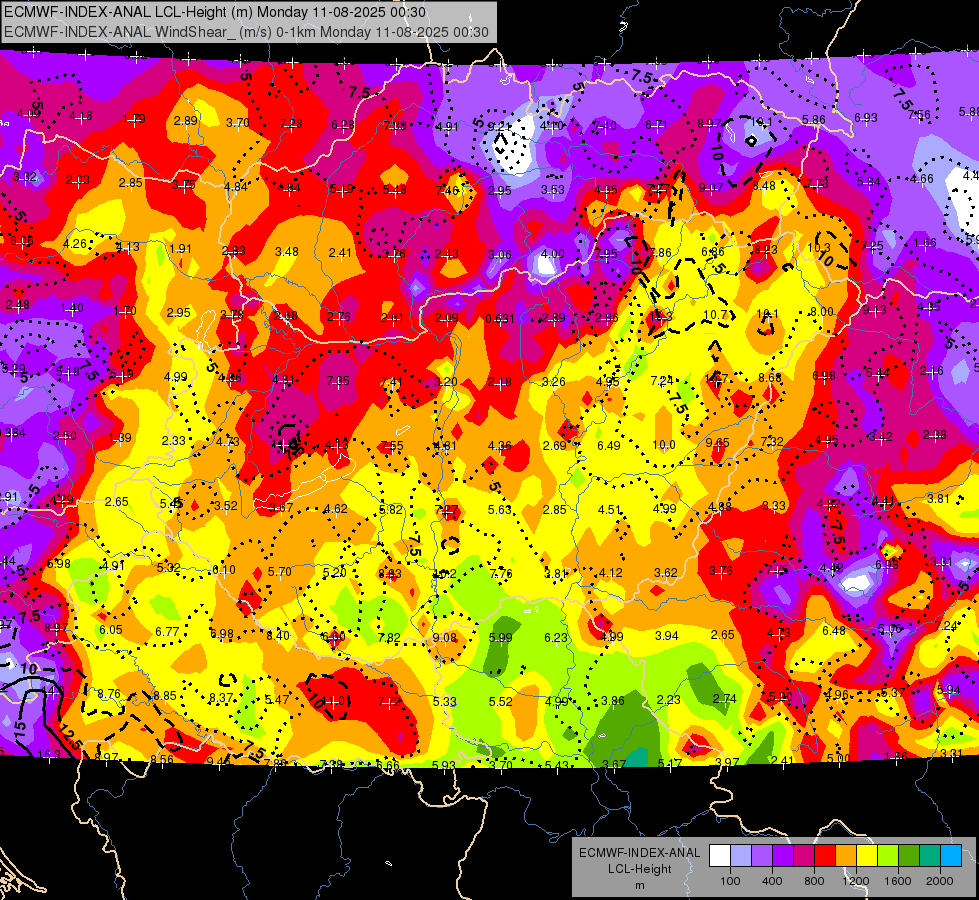Viewport: 979px width, 900px height.
Task: Click the grid value 3.94
Action: (x=667, y=635)
